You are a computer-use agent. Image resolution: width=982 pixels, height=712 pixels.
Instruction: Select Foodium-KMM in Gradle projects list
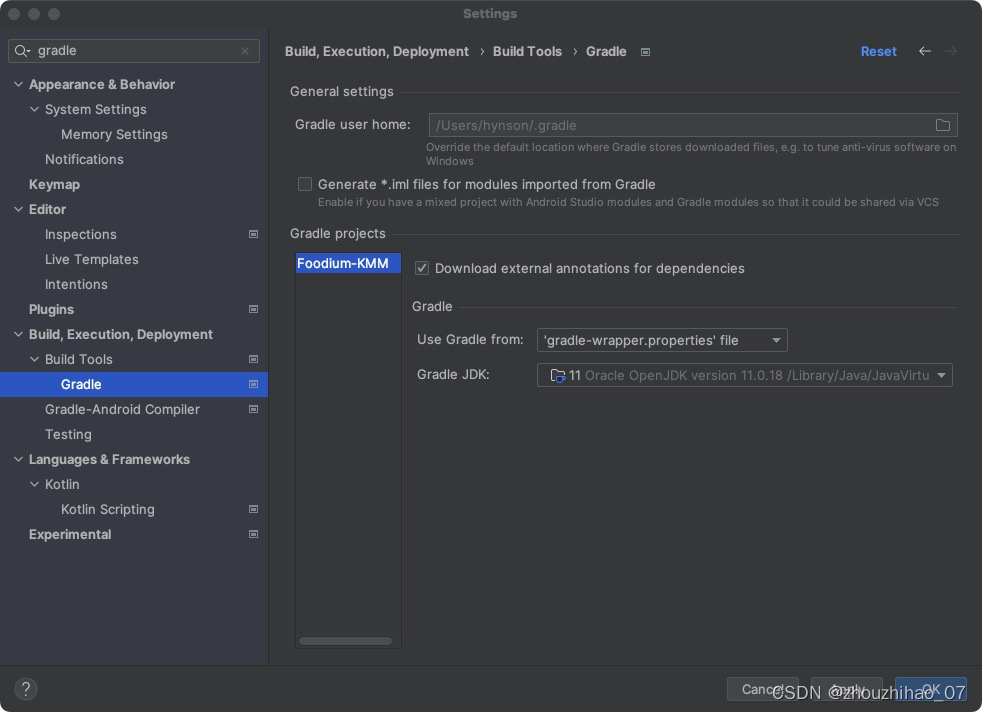pos(348,263)
